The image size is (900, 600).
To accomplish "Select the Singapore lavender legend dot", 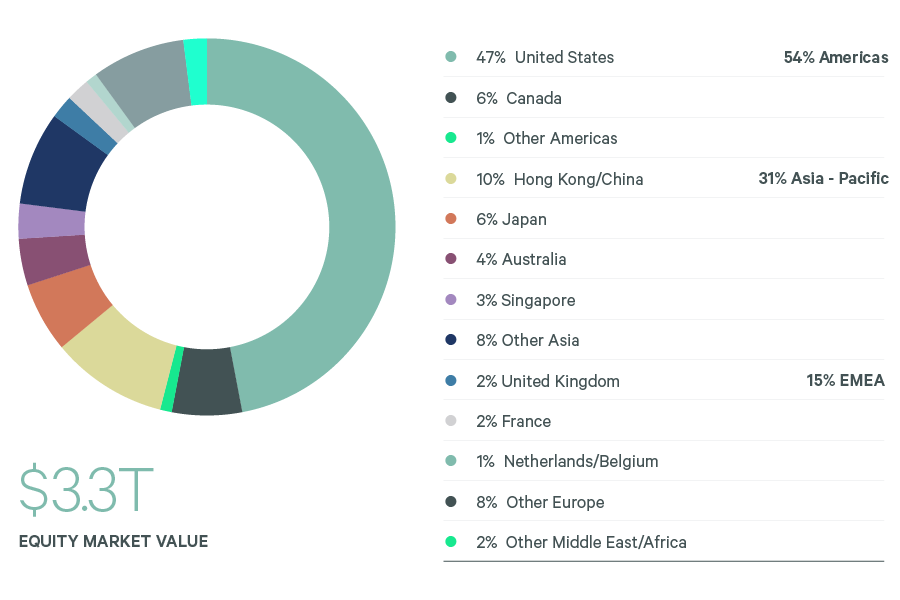I will pos(451,300).
